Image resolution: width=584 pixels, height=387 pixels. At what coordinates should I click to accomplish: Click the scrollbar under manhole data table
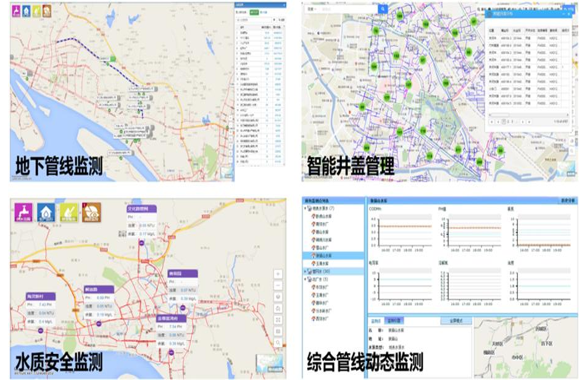pos(529,115)
